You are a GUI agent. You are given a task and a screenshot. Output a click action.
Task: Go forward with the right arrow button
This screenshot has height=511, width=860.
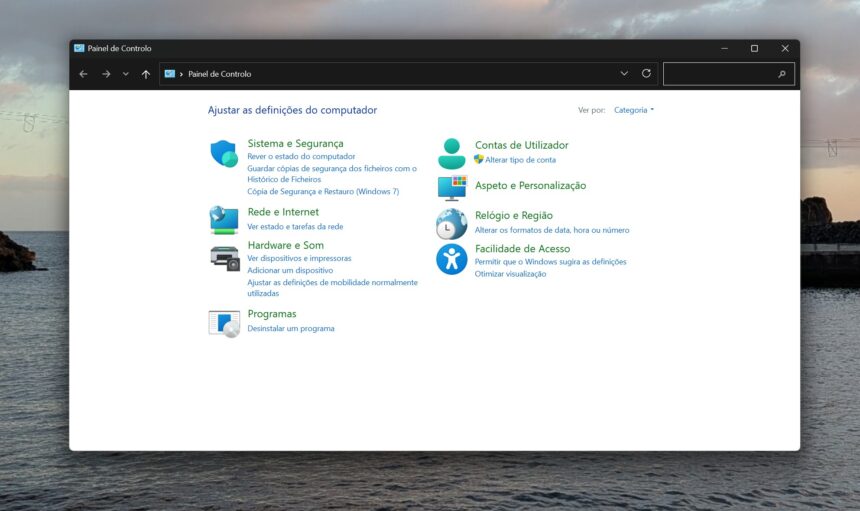tap(106, 74)
